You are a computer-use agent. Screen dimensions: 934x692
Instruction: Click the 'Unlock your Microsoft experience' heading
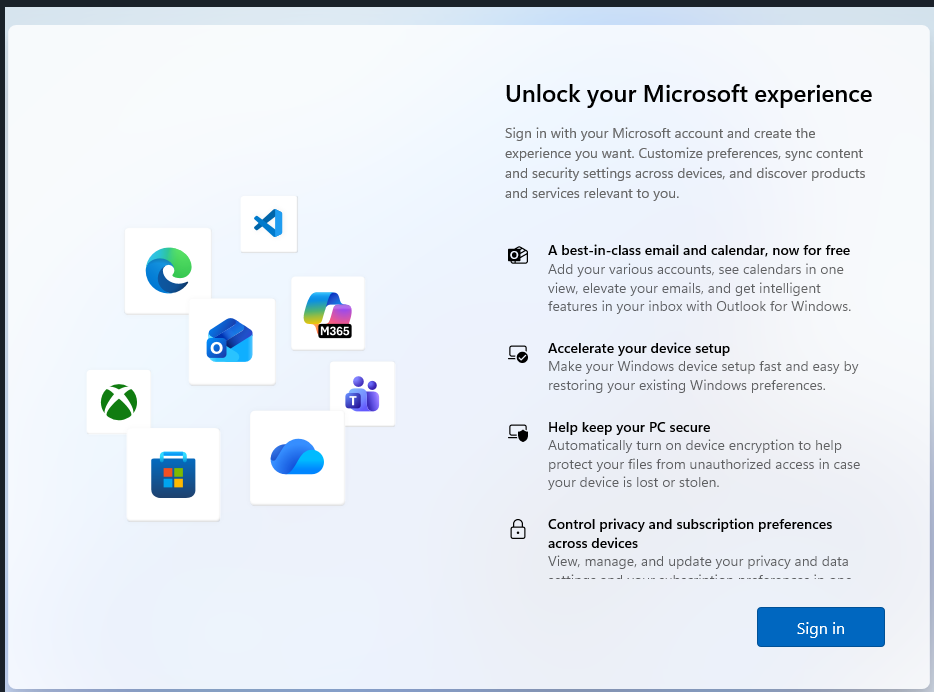click(688, 94)
